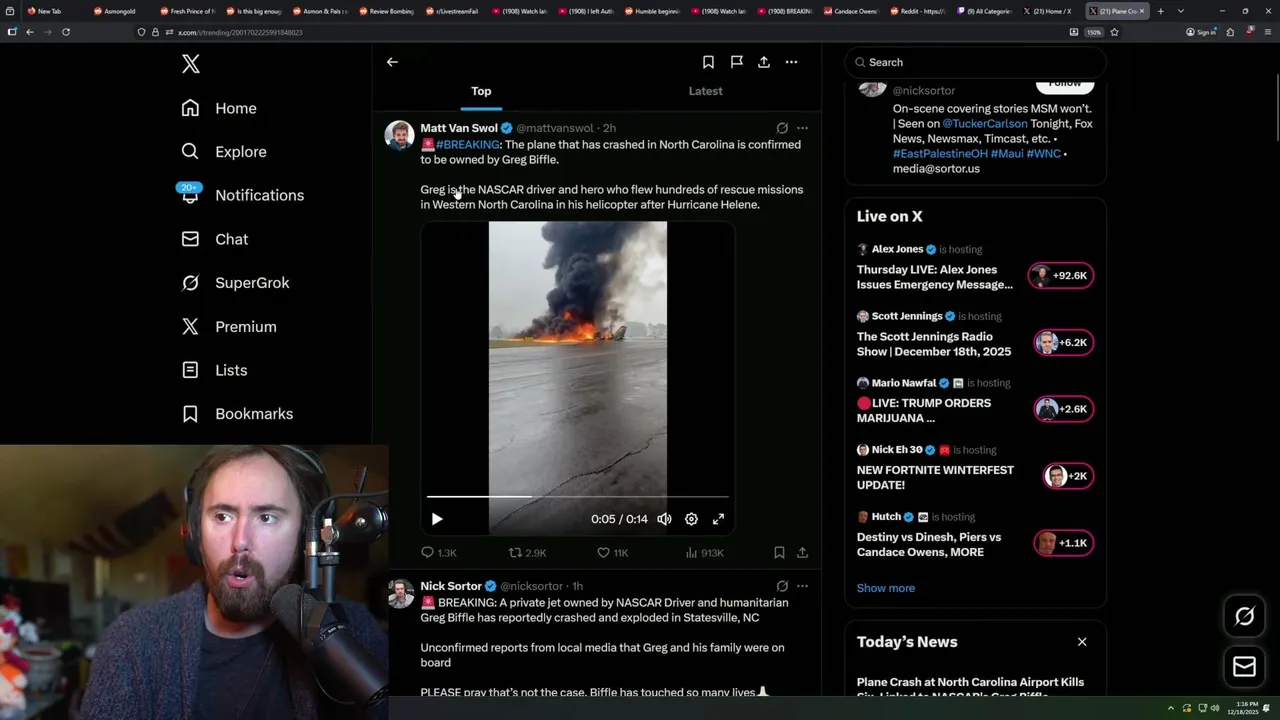Switch to the Top tab
1280x720 pixels.
(x=481, y=91)
